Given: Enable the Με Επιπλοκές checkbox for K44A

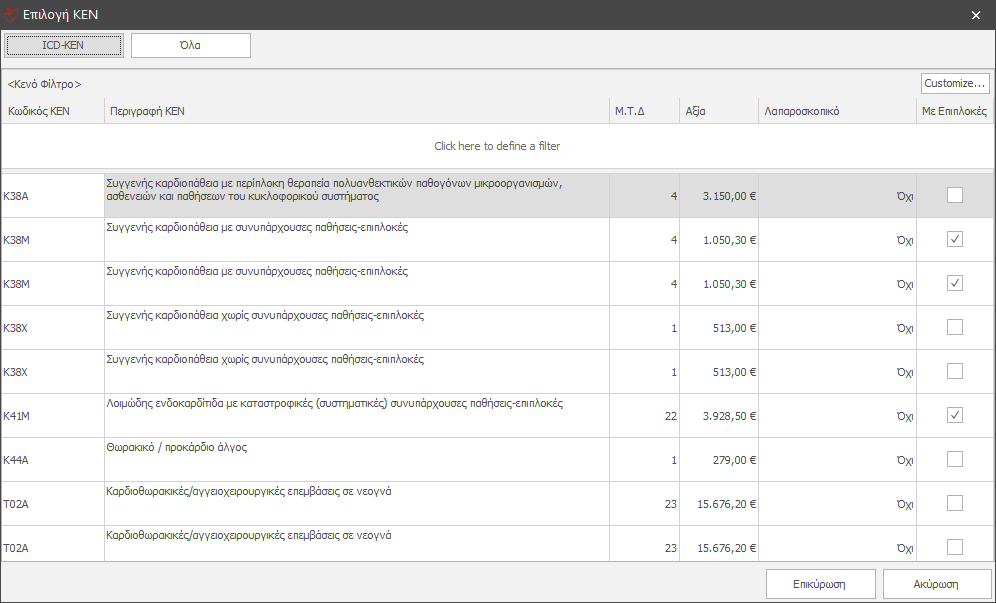Looking at the screenshot, I should point(955,459).
